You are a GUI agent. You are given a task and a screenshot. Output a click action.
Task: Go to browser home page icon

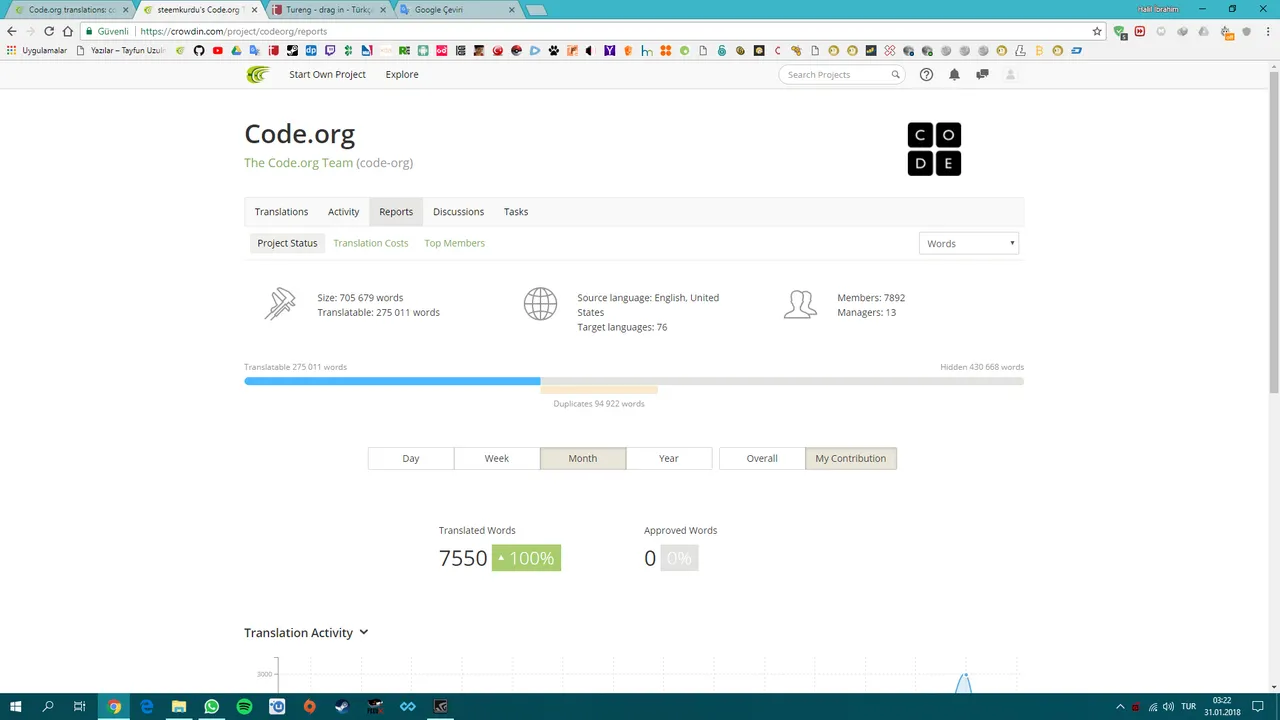[x=68, y=31]
